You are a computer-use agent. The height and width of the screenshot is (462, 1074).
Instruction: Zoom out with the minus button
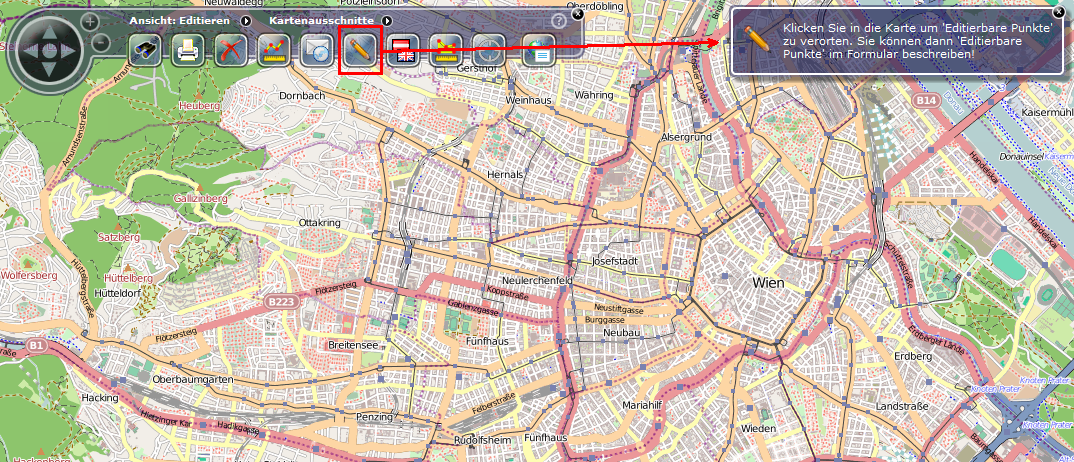click(x=100, y=42)
